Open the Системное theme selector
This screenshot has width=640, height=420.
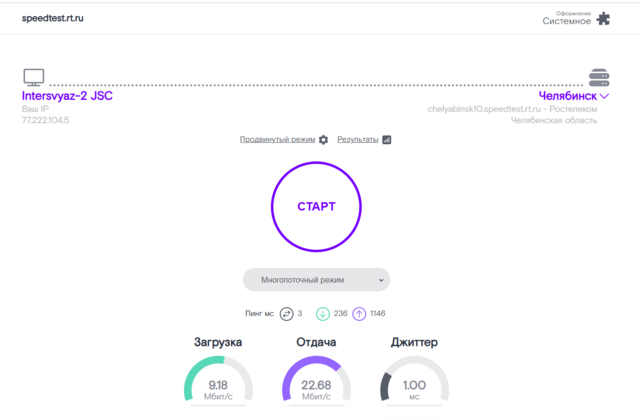click(x=566, y=21)
